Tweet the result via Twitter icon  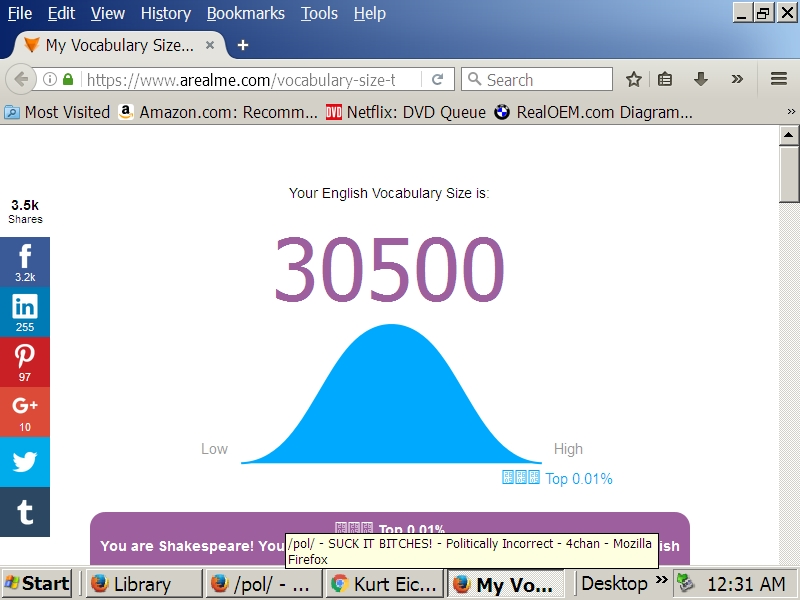24,462
